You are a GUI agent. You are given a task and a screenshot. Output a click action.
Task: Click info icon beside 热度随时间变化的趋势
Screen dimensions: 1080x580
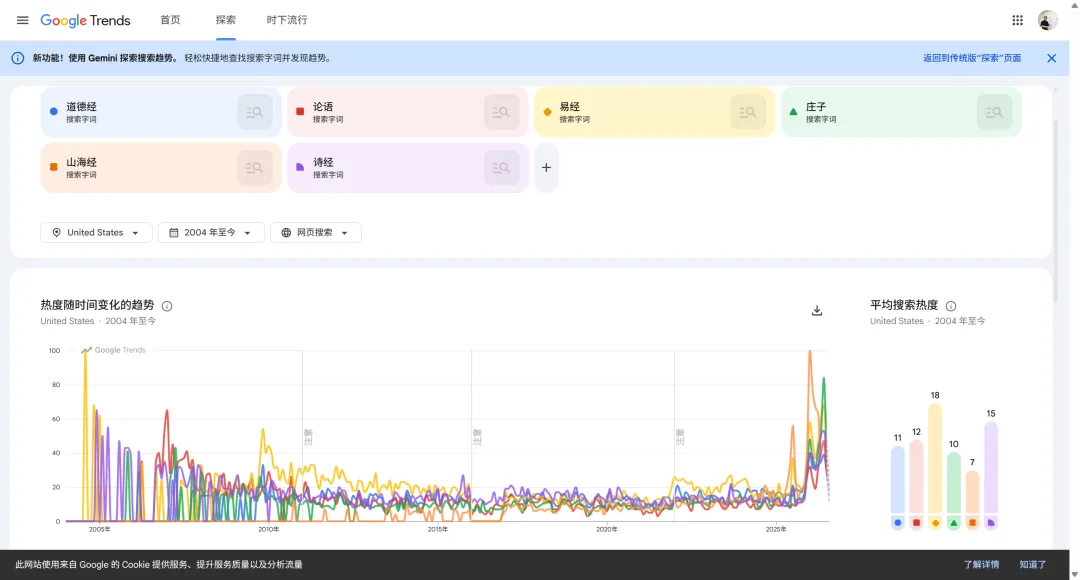pos(167,306)
